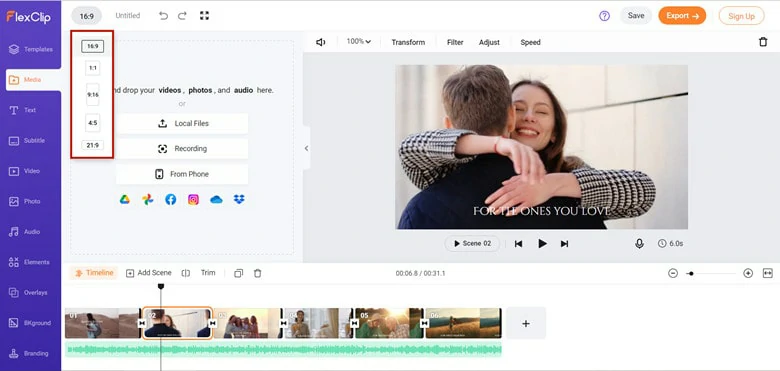The width and height of the screenshot is (780, 371).
Task: Play Scene 02 preview
Action: click(x=472, y=244)
